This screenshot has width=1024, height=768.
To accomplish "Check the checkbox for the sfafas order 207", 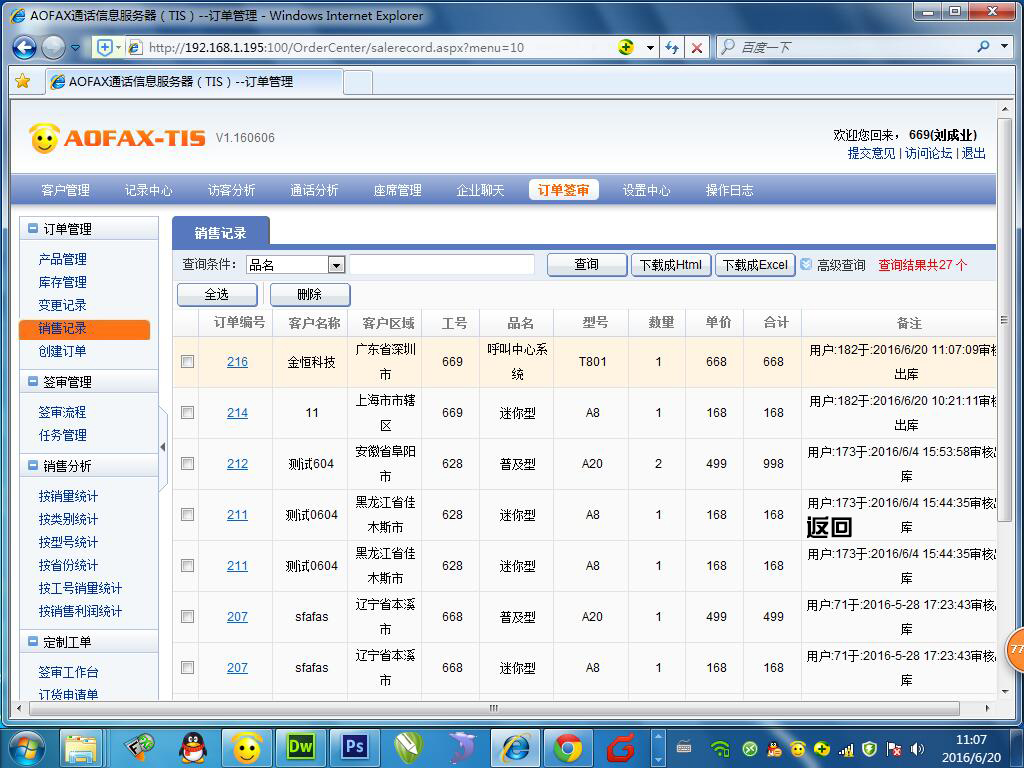I will point(187,617).
